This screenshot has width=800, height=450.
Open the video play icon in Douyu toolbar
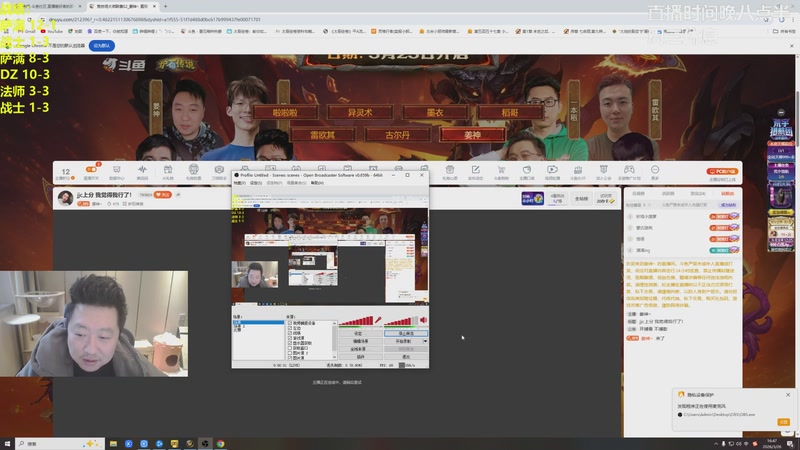point(552,170)
